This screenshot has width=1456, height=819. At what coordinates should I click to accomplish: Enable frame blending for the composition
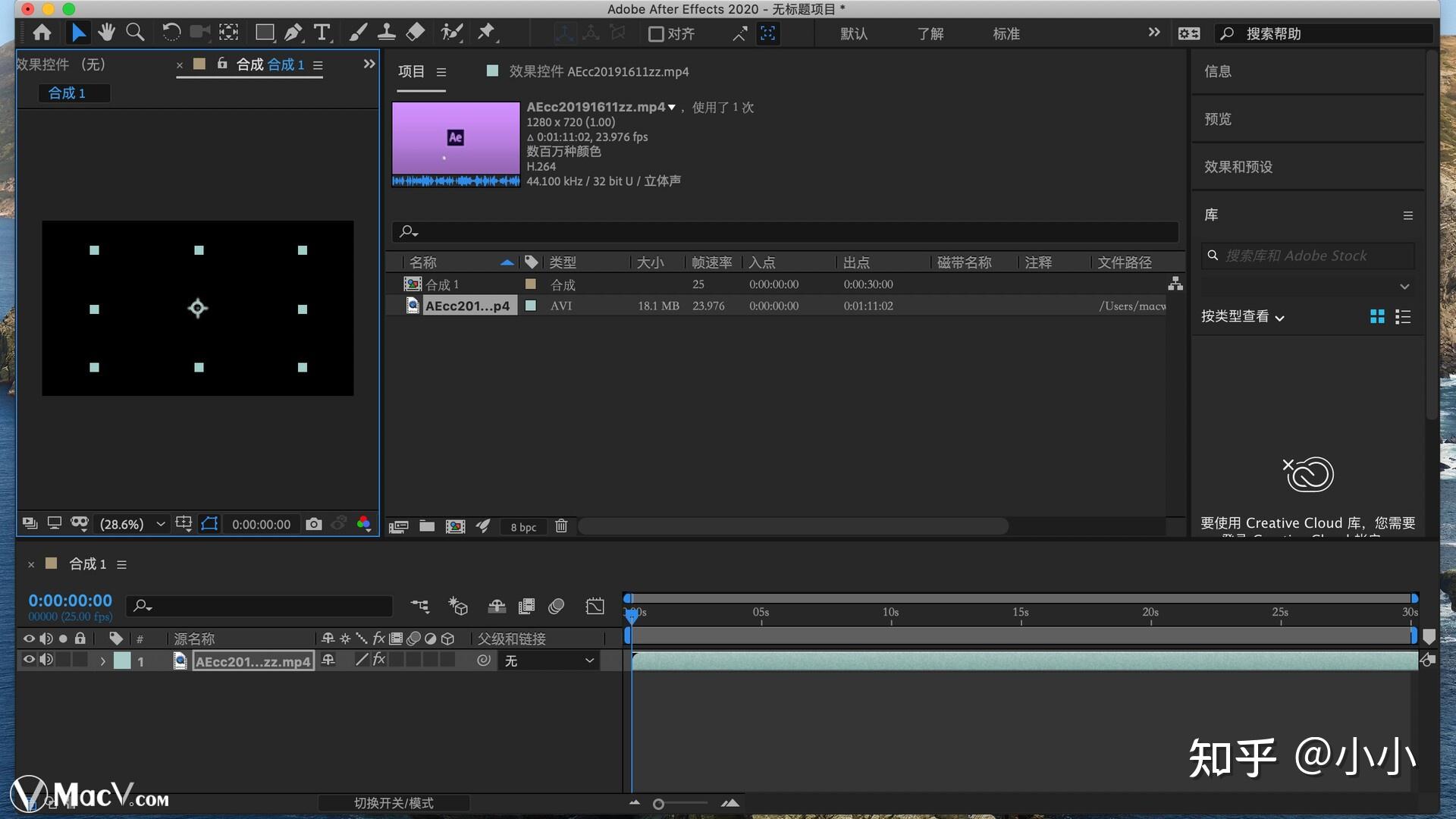526,606
